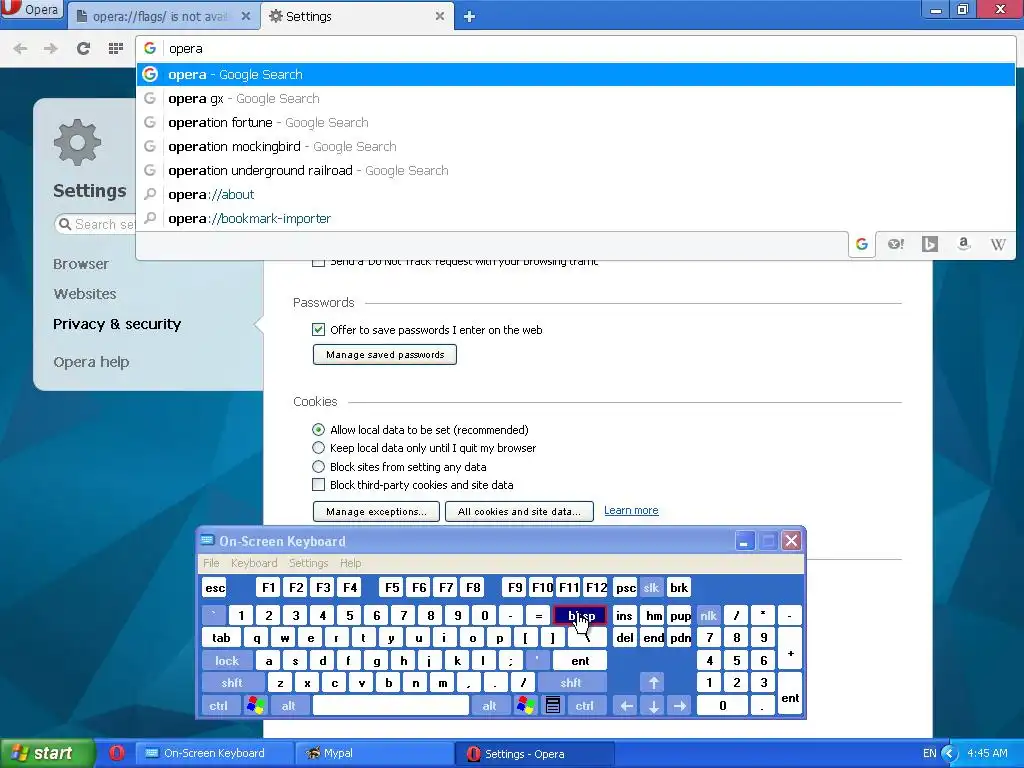1024x768 pixels.
Task: Open Settings menu in On-Screen Keyboard
Action: point(308,563)
